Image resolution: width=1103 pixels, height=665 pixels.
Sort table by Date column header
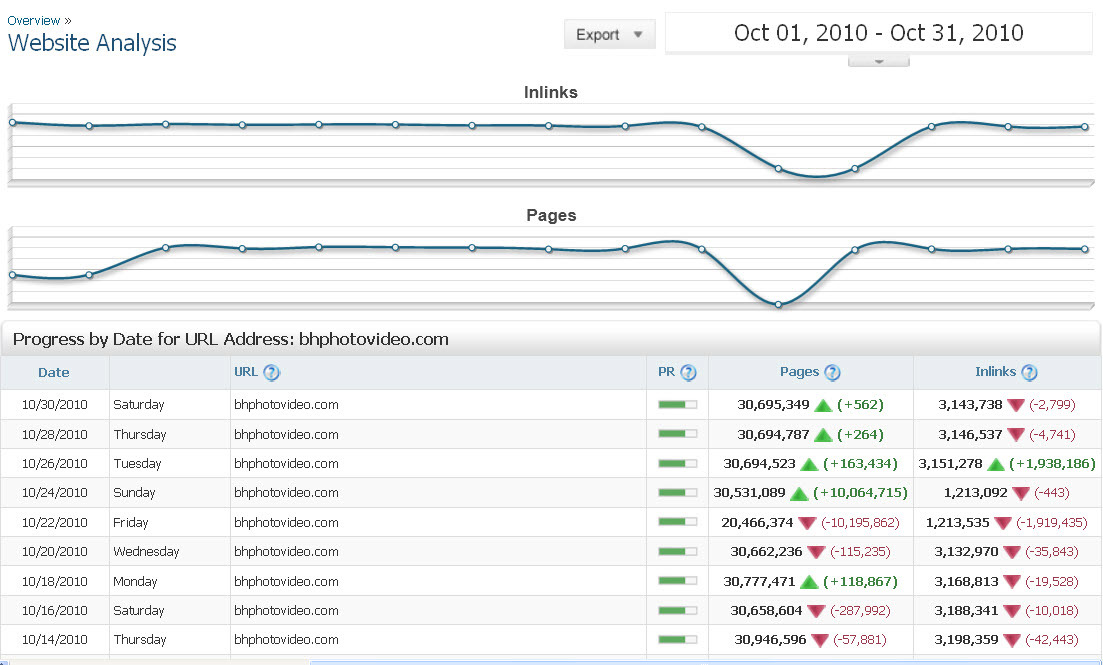[54, 373]
